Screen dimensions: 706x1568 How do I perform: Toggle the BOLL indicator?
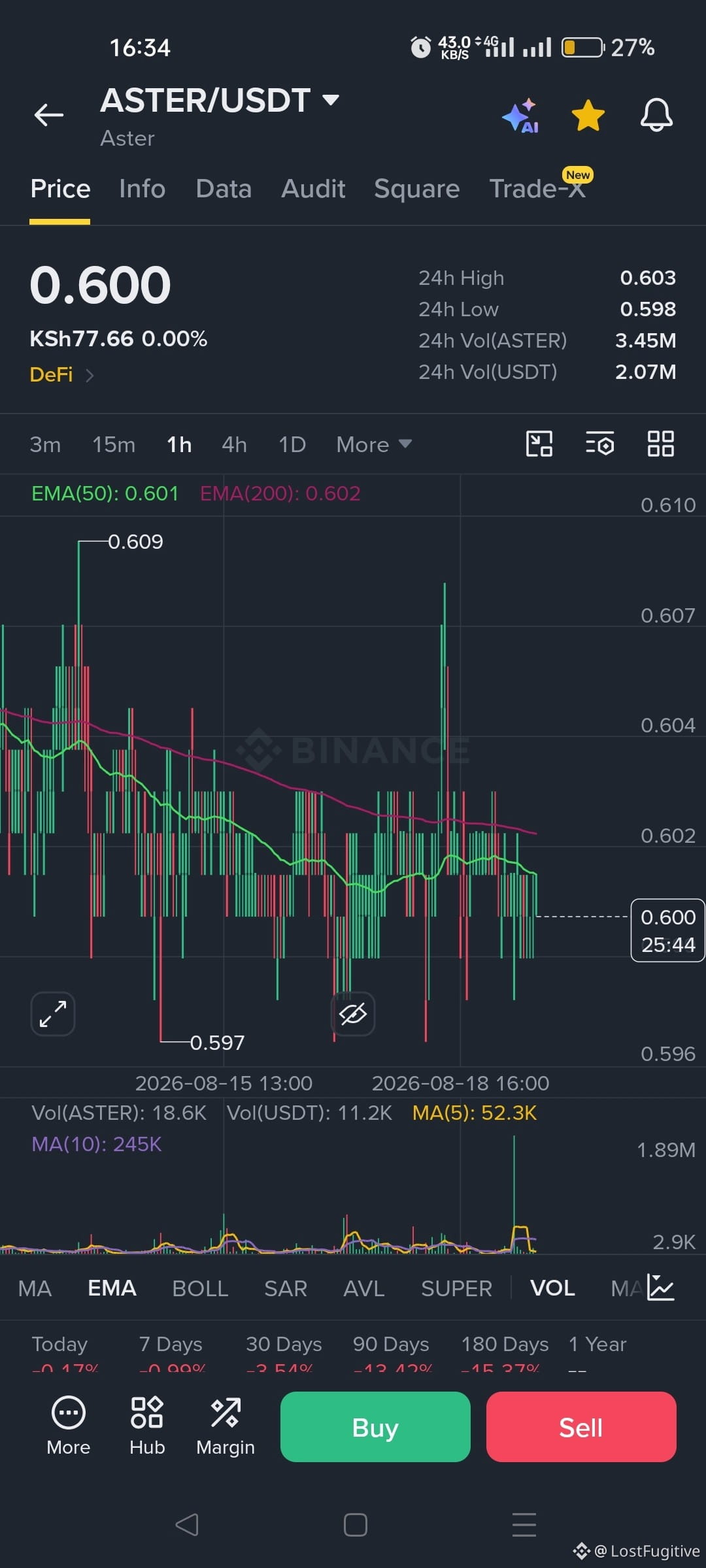coord(200,1288)
